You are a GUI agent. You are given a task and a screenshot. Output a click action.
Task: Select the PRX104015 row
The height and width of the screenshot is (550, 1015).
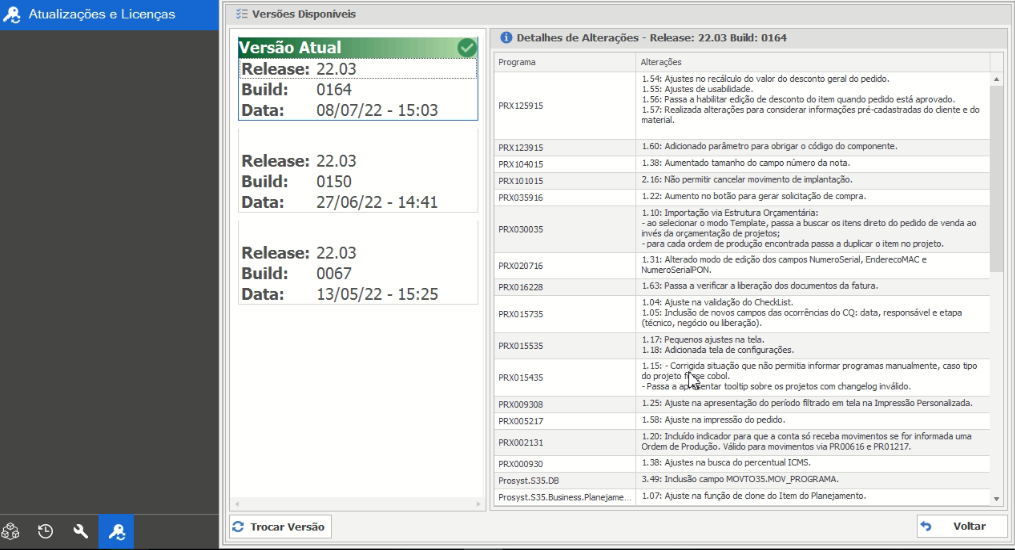click(x=742, y=164)
